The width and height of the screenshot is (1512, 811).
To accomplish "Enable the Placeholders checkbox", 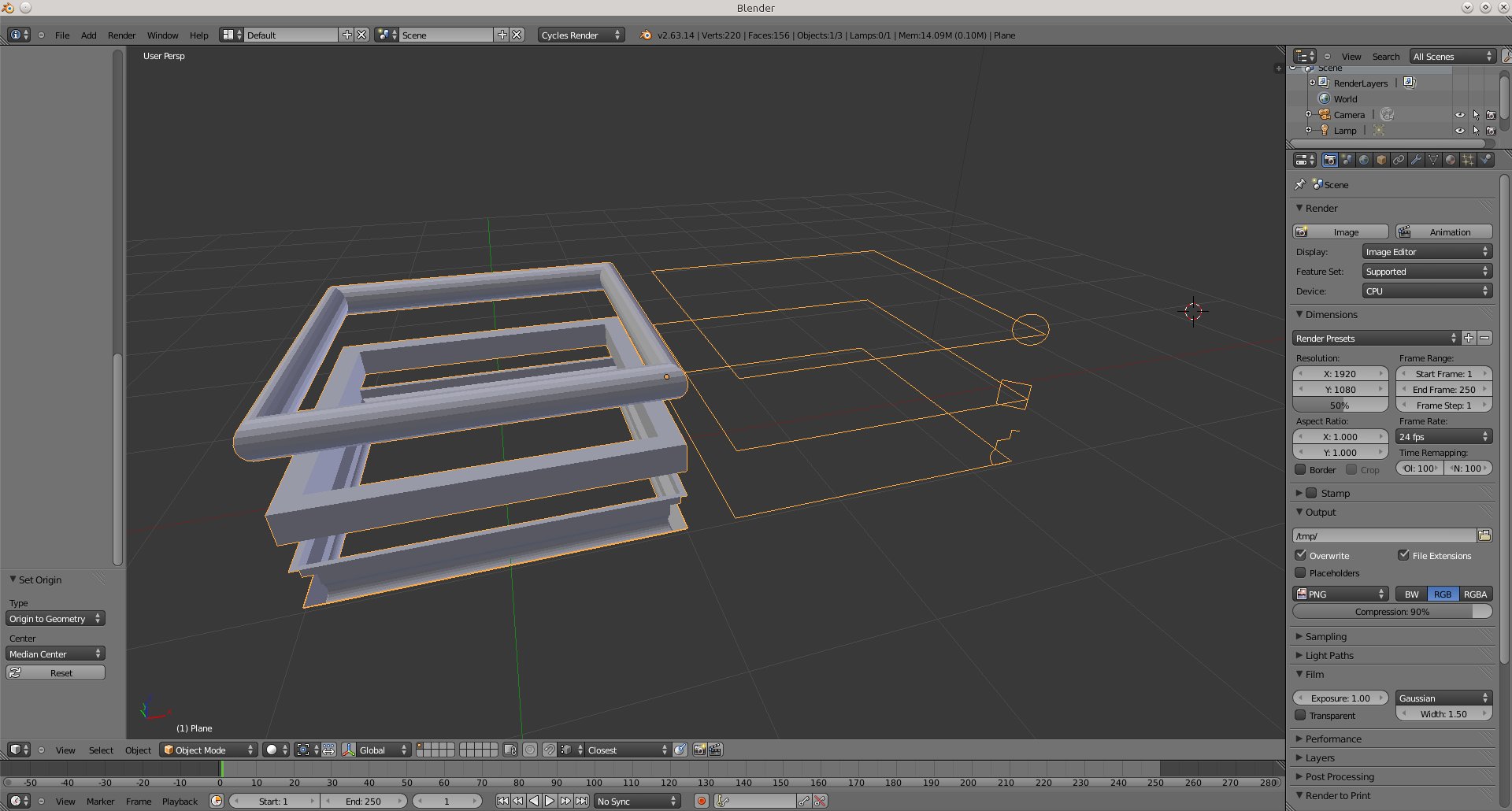I will 1301,572.
